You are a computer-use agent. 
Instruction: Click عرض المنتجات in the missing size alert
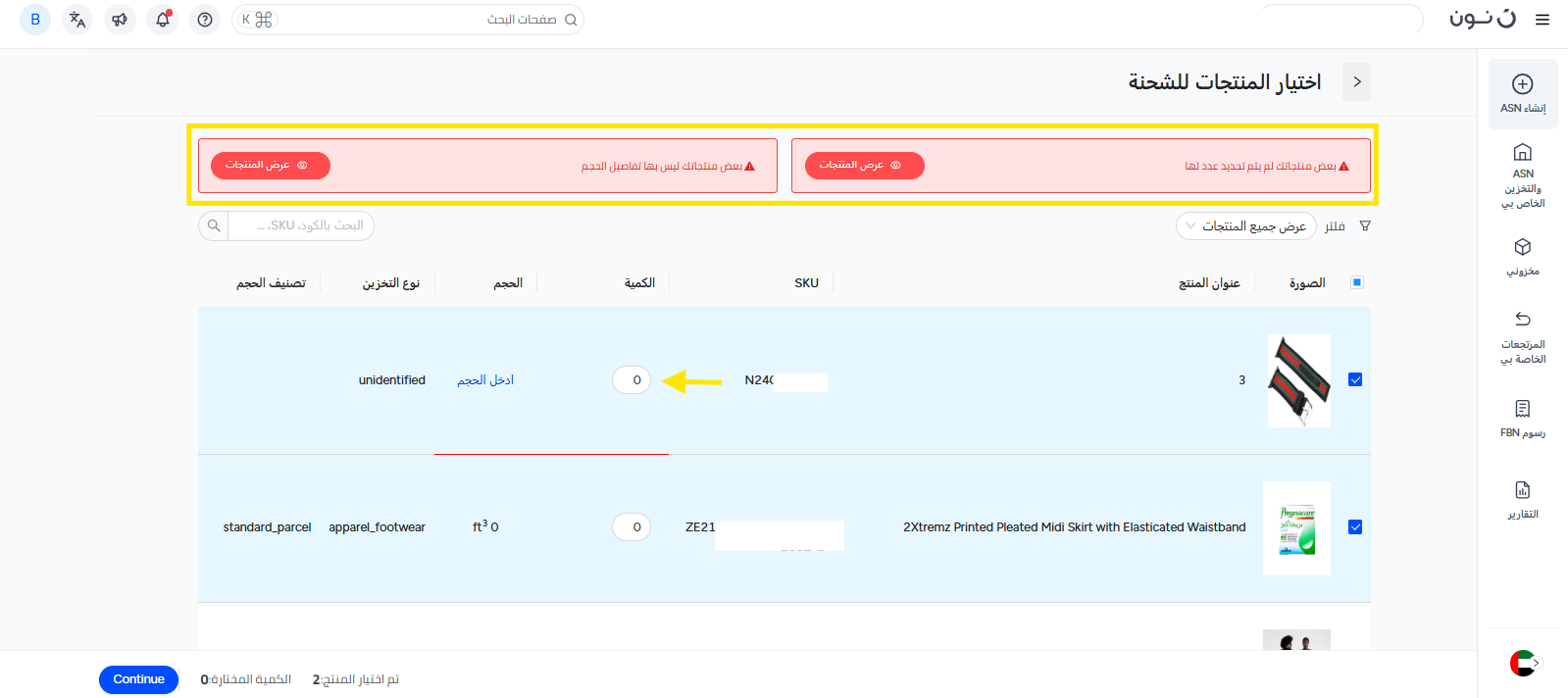click(271, 166)
